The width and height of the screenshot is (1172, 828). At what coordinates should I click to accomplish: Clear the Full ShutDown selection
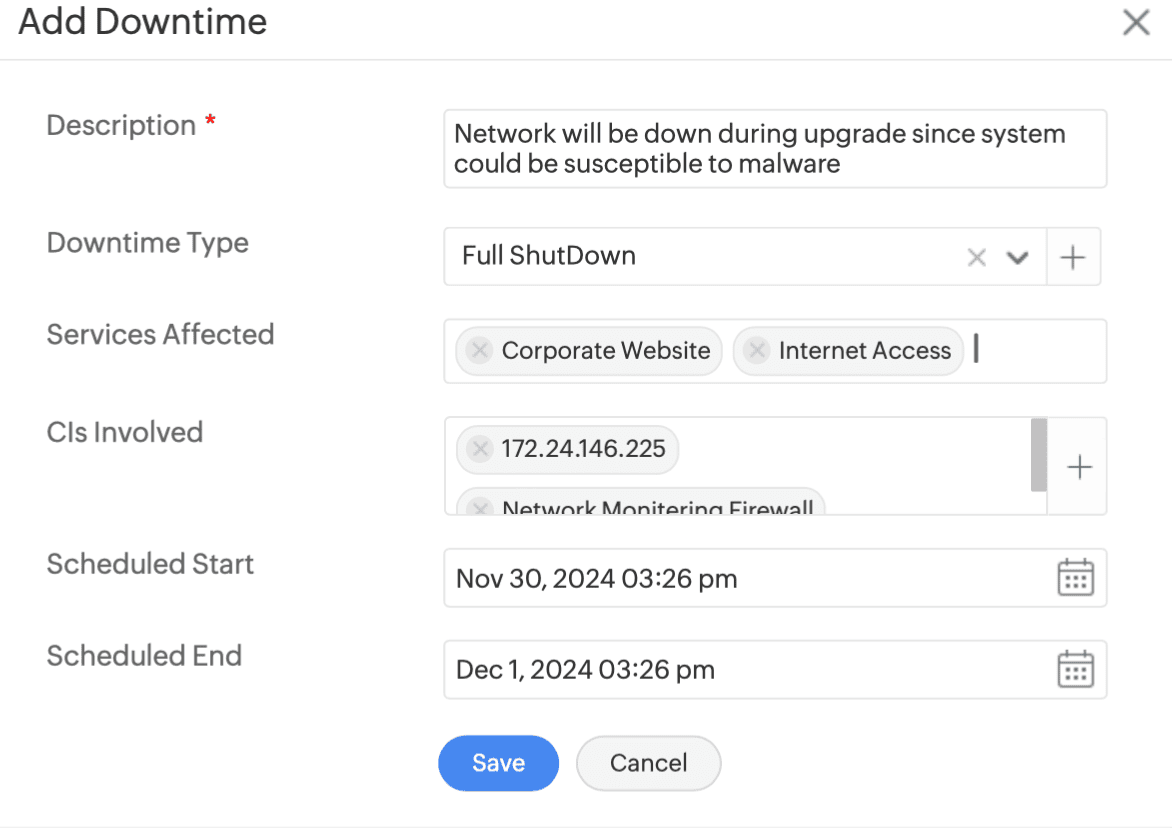[x=976, y=258]
